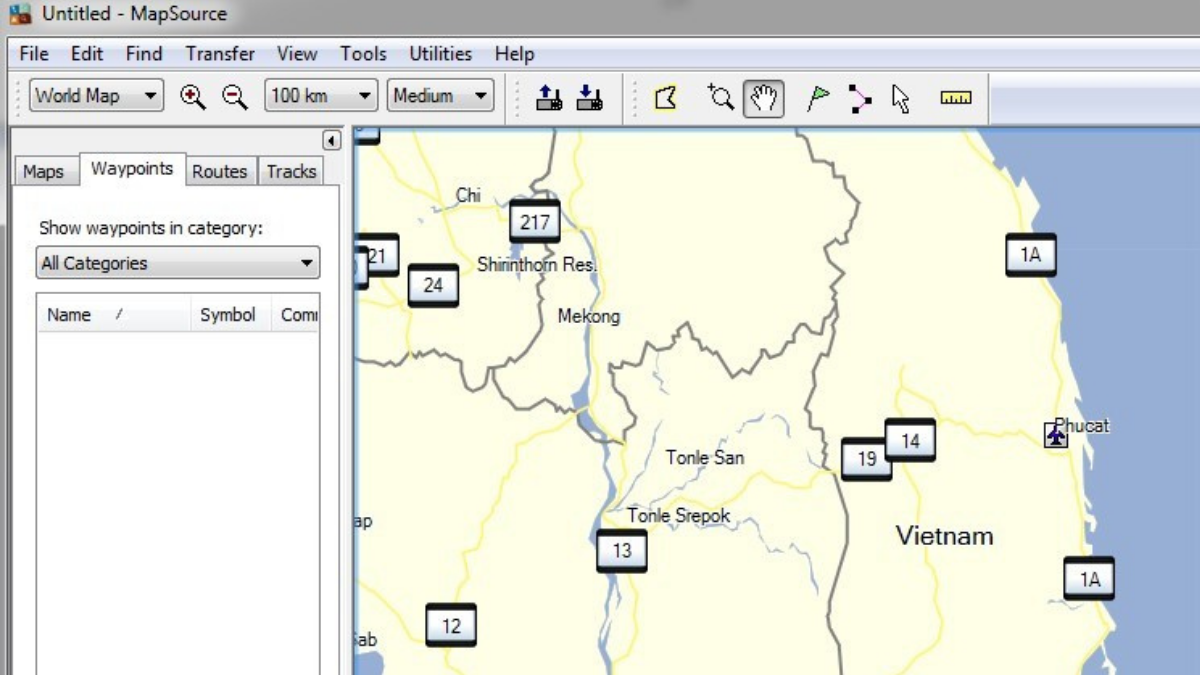1200x675 pixels.
Task: Switch to the Routes tab
Action: tap(220, 172)
